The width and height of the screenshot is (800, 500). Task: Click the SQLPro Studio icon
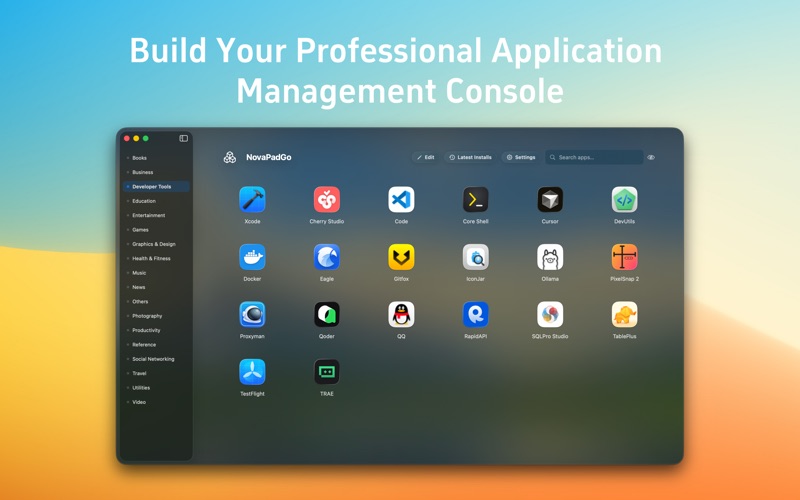pos(550,314)
